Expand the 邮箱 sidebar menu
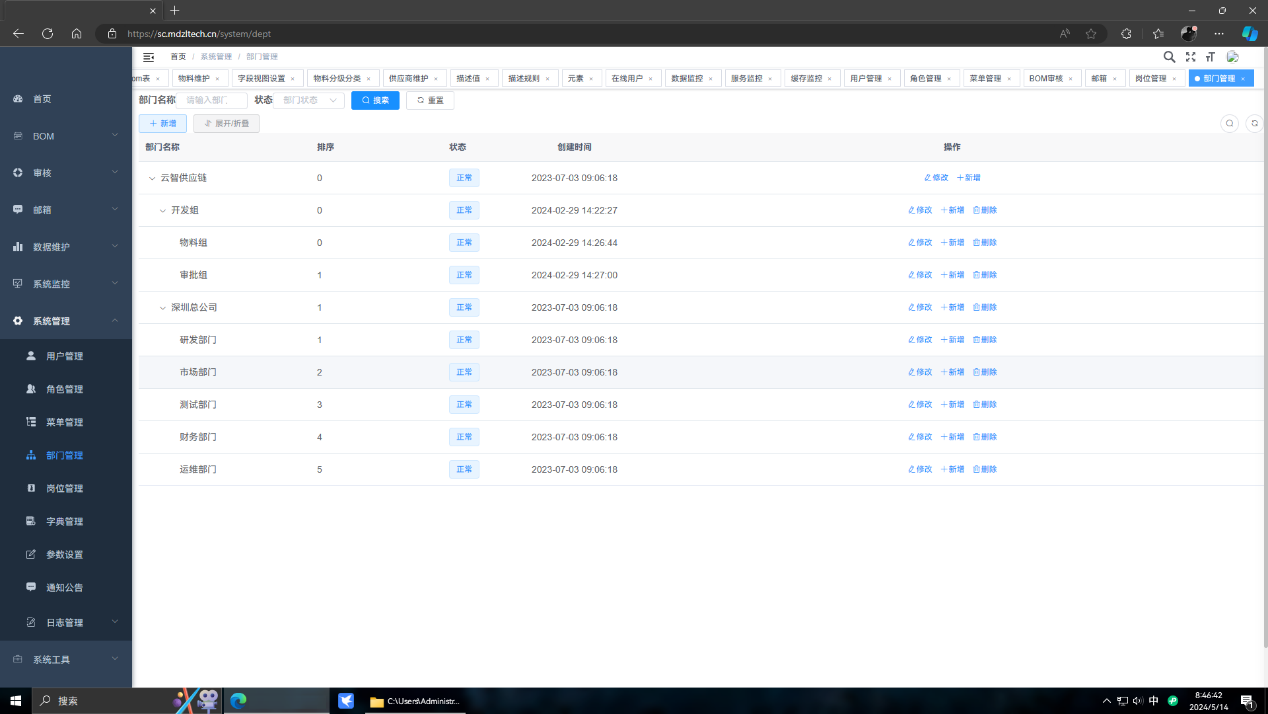1268x714 pixels. [66, 210]
